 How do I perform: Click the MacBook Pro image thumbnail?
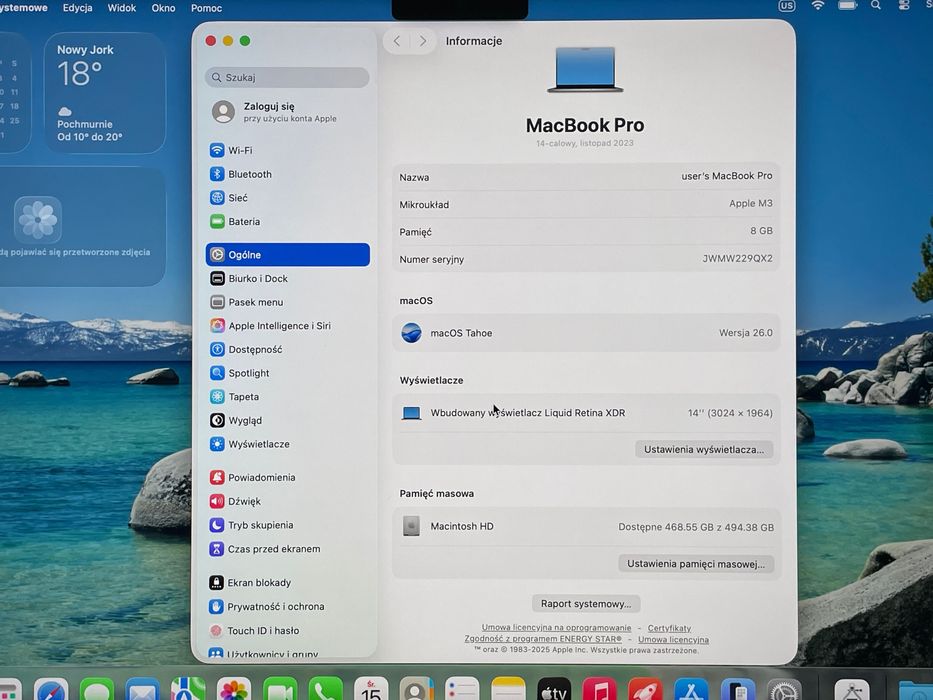coord(586,70)
